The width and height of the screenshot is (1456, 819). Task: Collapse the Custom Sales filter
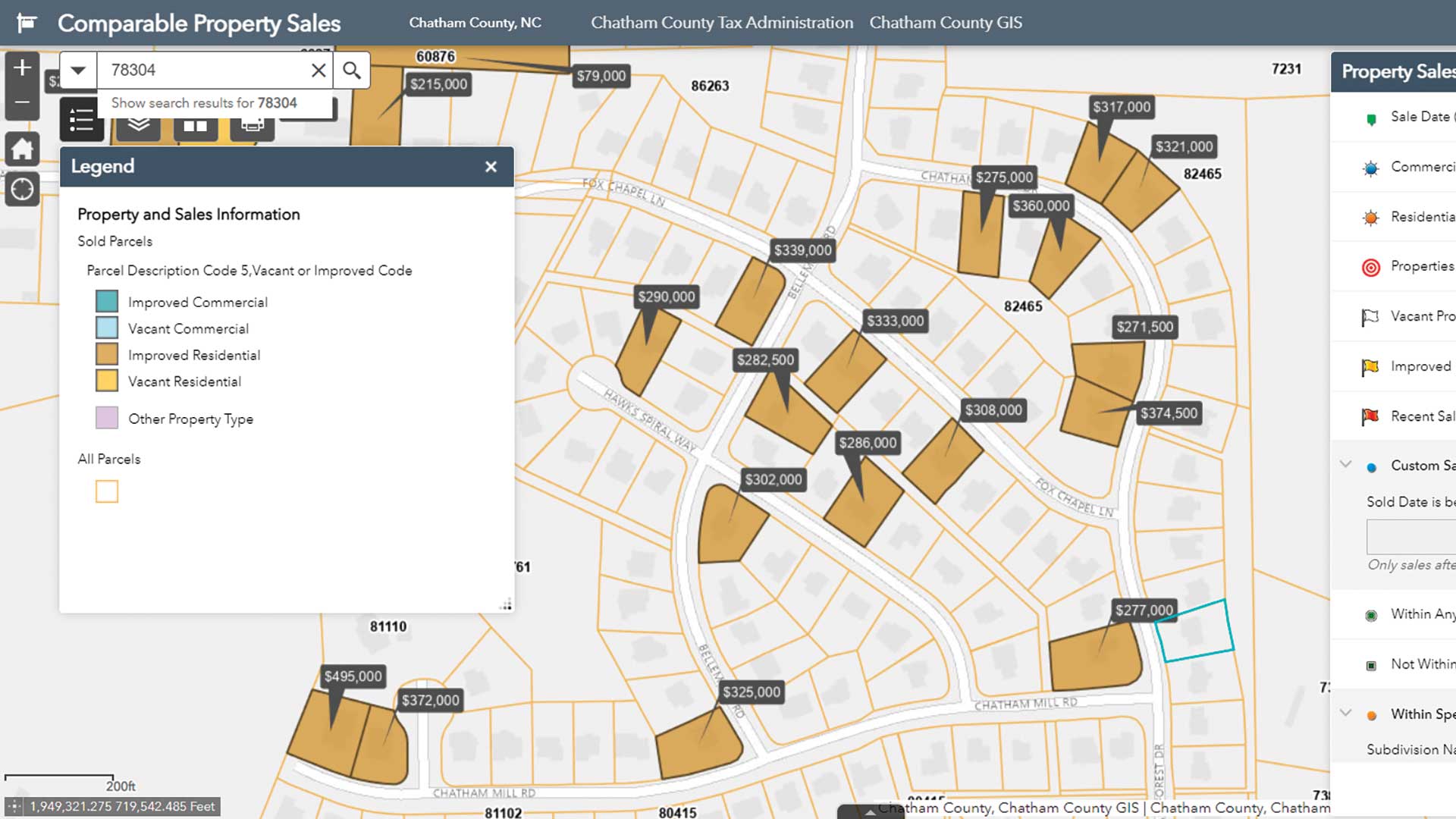(1346, 464)
